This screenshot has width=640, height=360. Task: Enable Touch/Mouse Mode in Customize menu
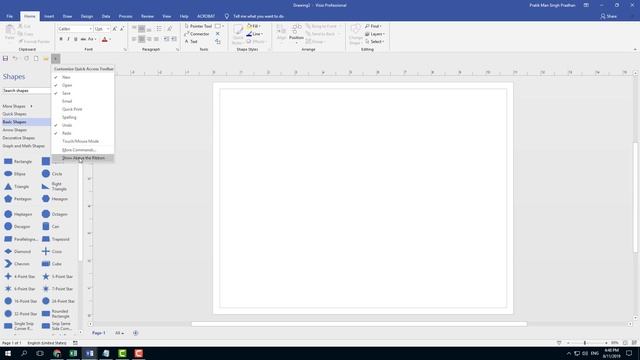[x=83, y=141]
